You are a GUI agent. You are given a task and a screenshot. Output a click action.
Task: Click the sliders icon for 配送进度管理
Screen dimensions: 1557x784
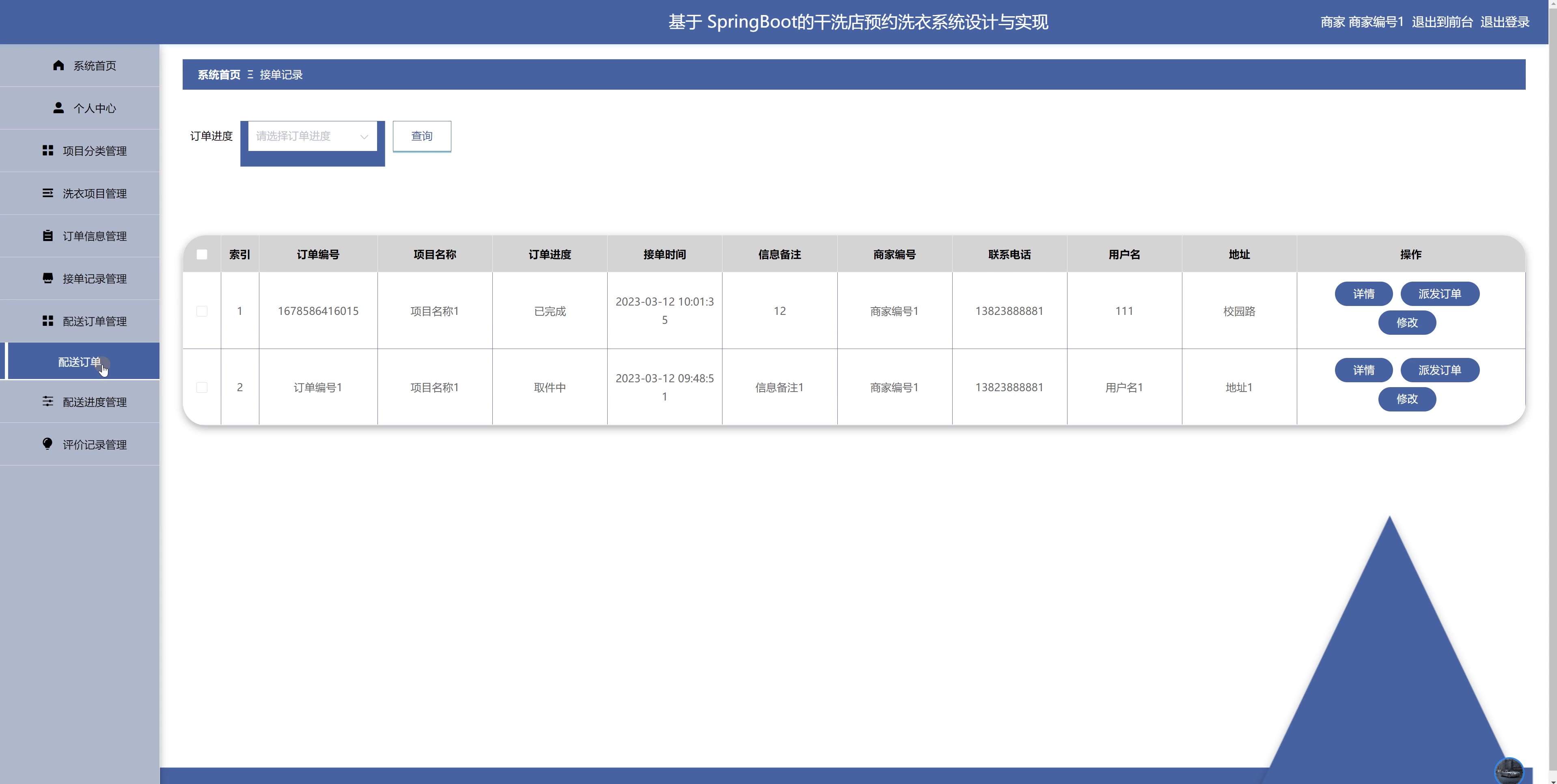[x=48, y=401]
